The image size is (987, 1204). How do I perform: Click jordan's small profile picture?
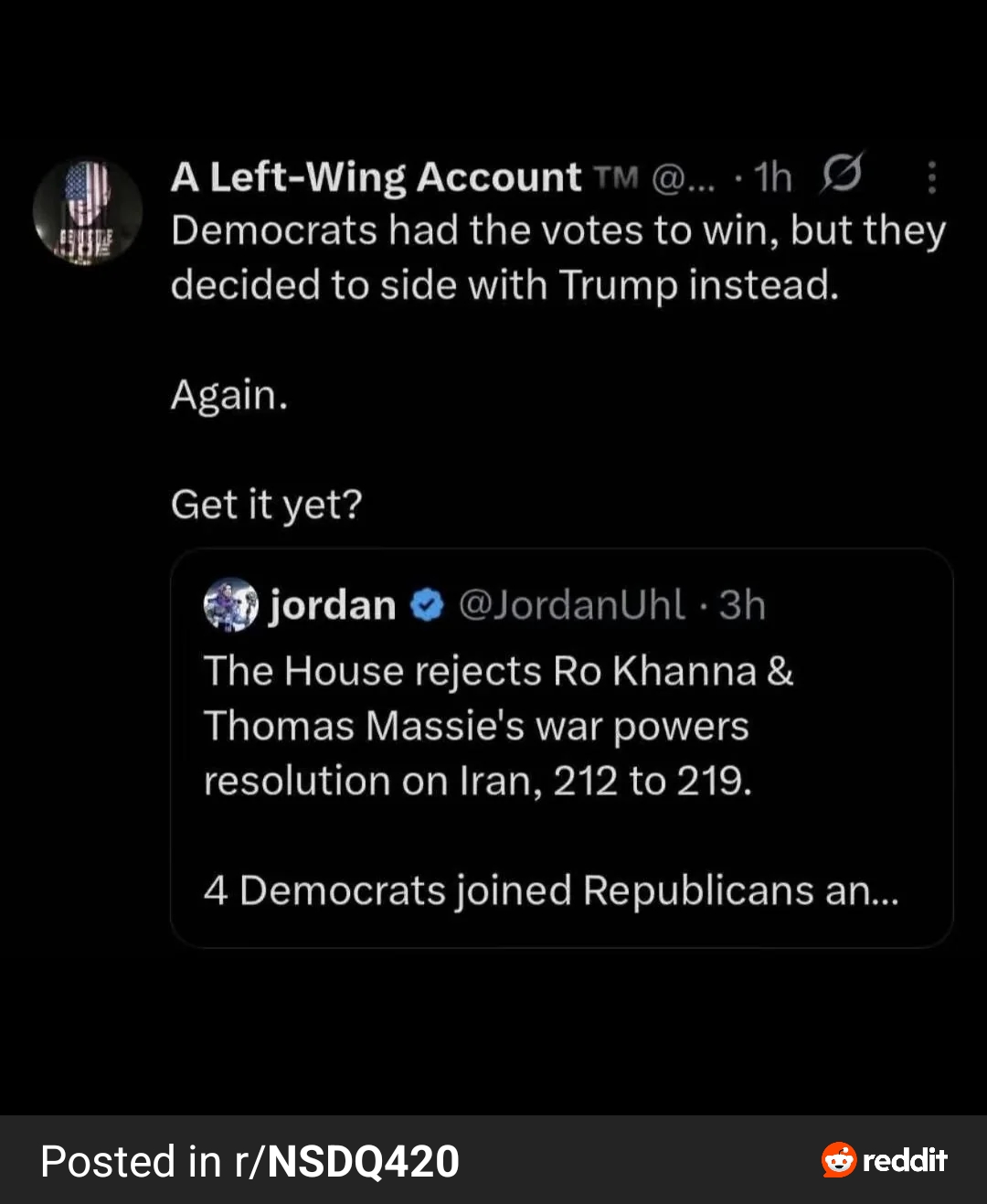pyautogui.click(x=230, y=604)
